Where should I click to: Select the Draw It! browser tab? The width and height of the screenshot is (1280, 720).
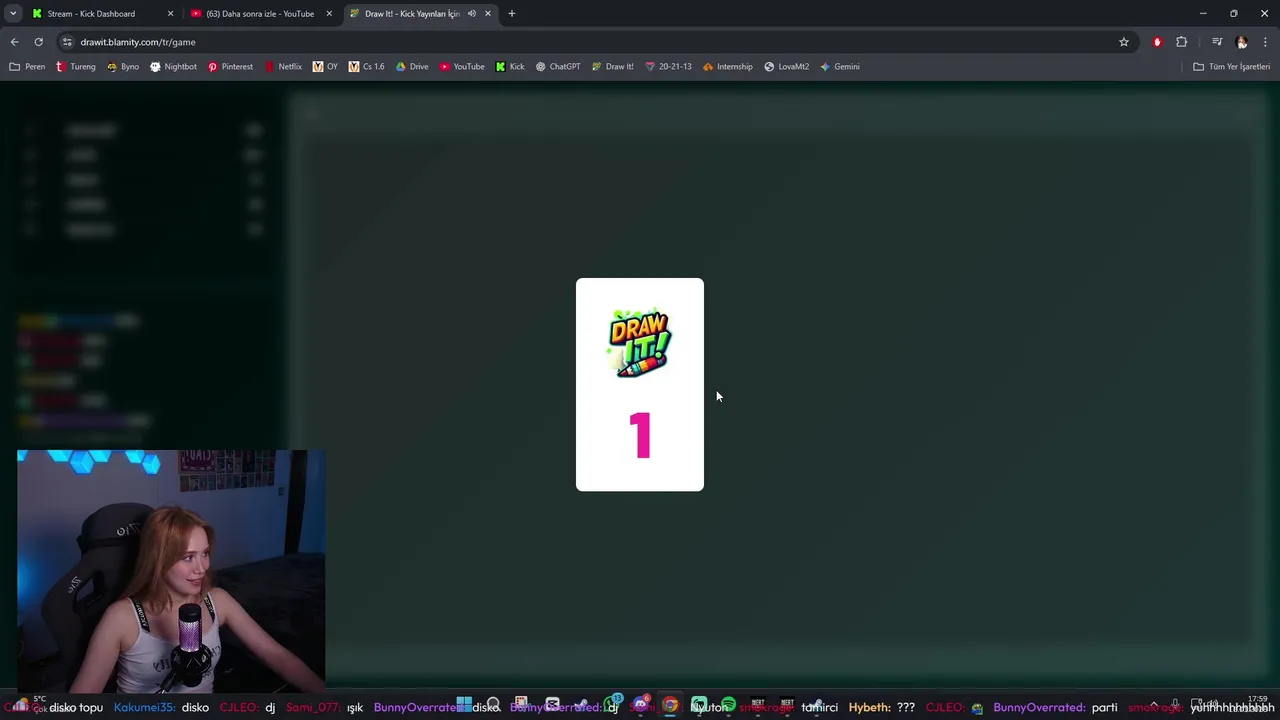pos(420,14)
